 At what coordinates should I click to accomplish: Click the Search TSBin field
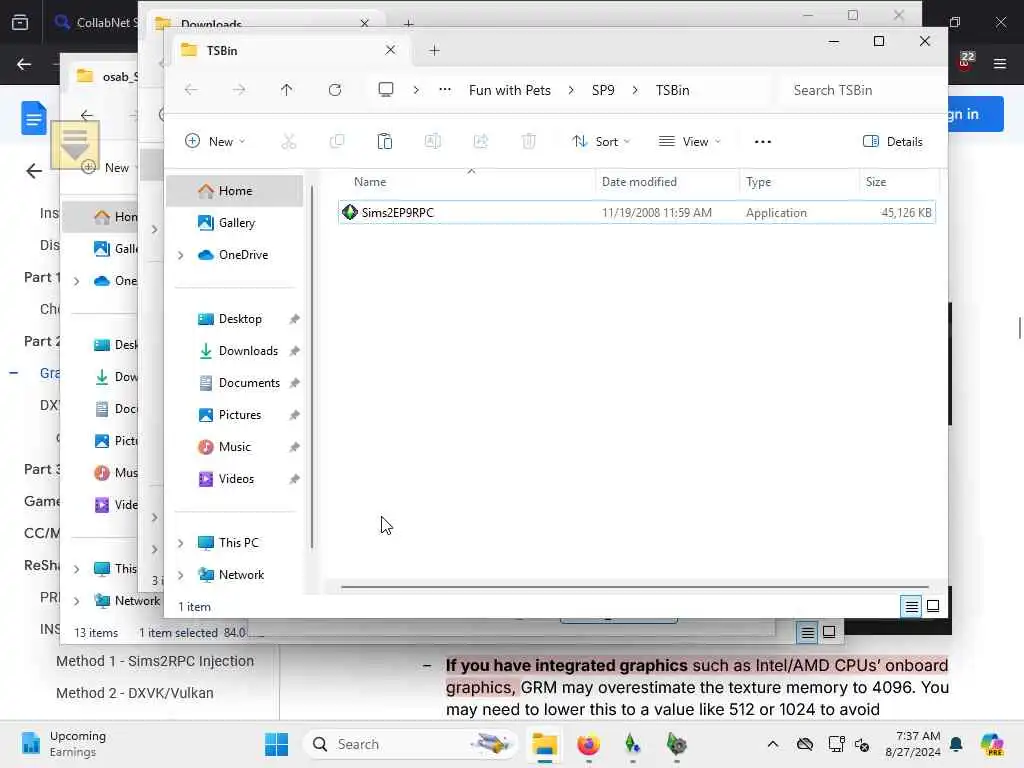pos(862,90)
